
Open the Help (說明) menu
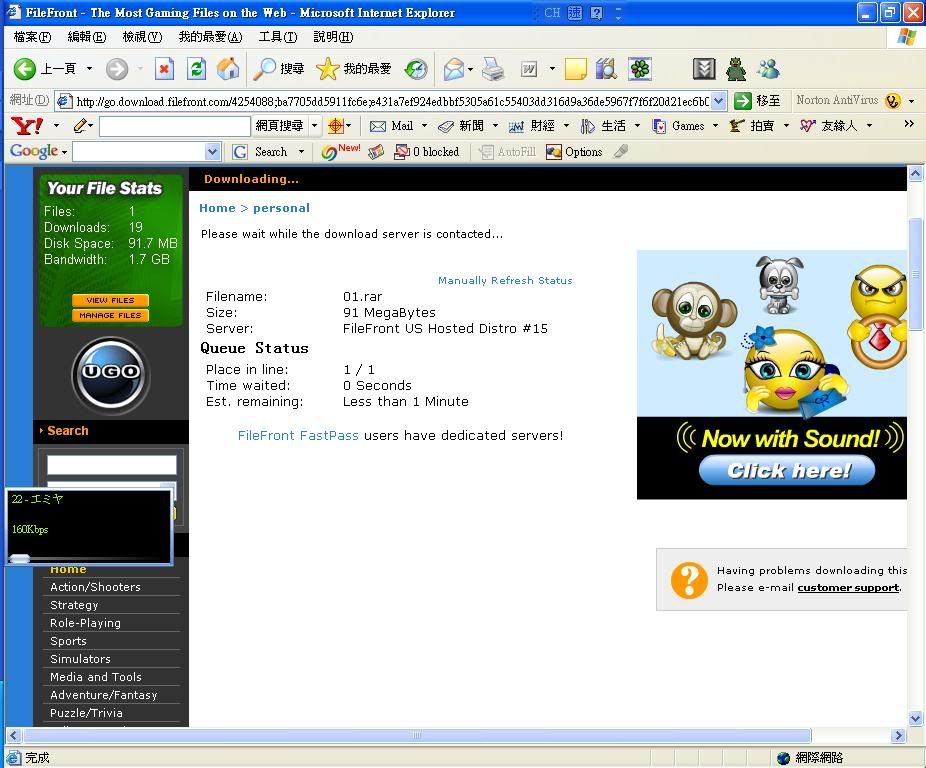[x=333, y=37]
